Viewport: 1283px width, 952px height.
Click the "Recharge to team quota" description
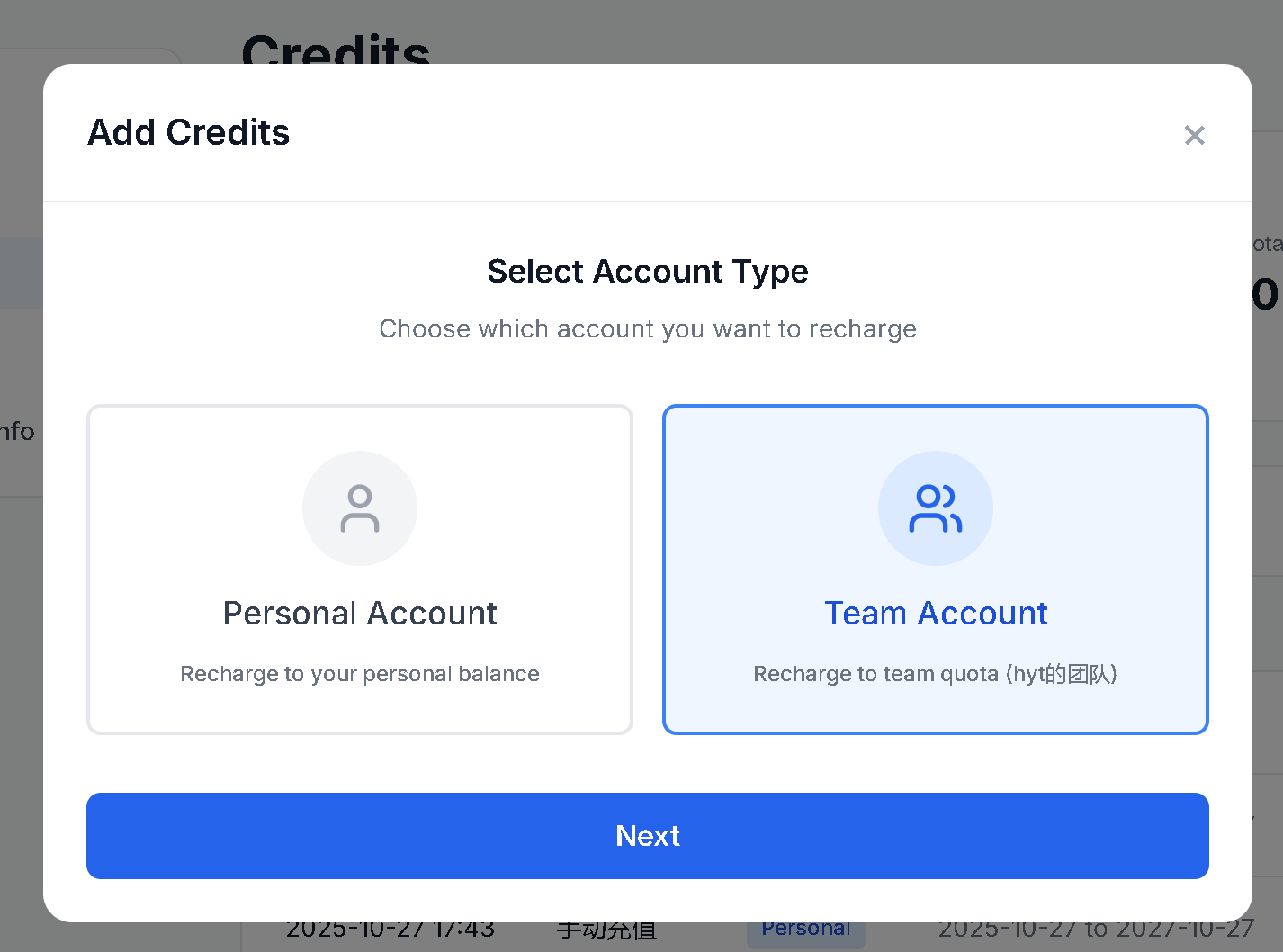[935, 674]
